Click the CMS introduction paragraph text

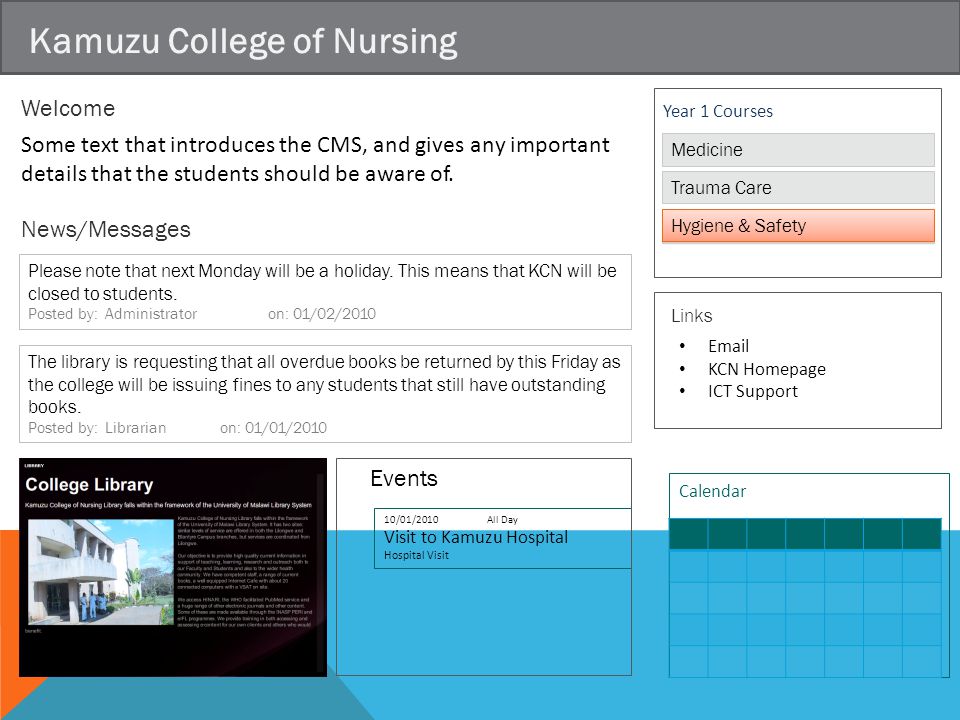[315, 159]
